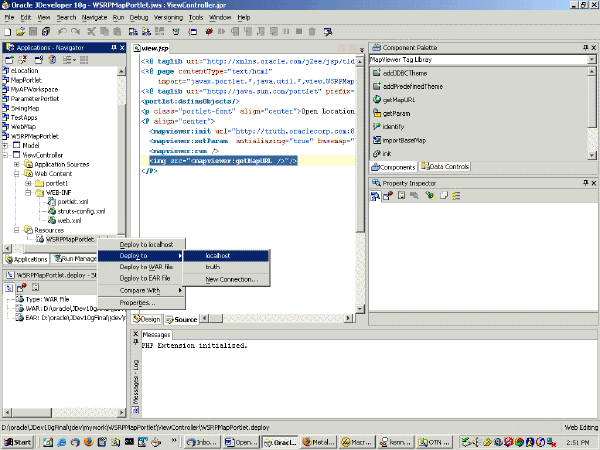Select web.xml in the navigator tree

[65, 220]
